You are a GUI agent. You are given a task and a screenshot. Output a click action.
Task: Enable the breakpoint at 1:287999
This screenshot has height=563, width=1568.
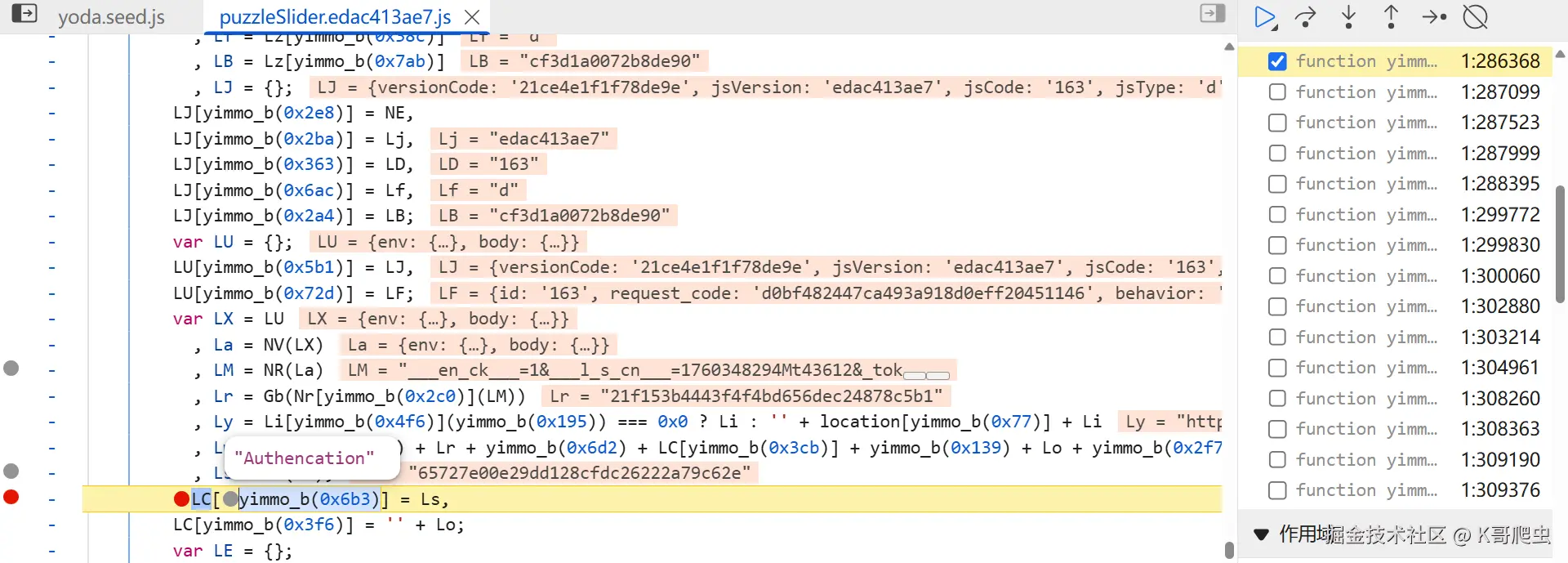click(1277, 154)
